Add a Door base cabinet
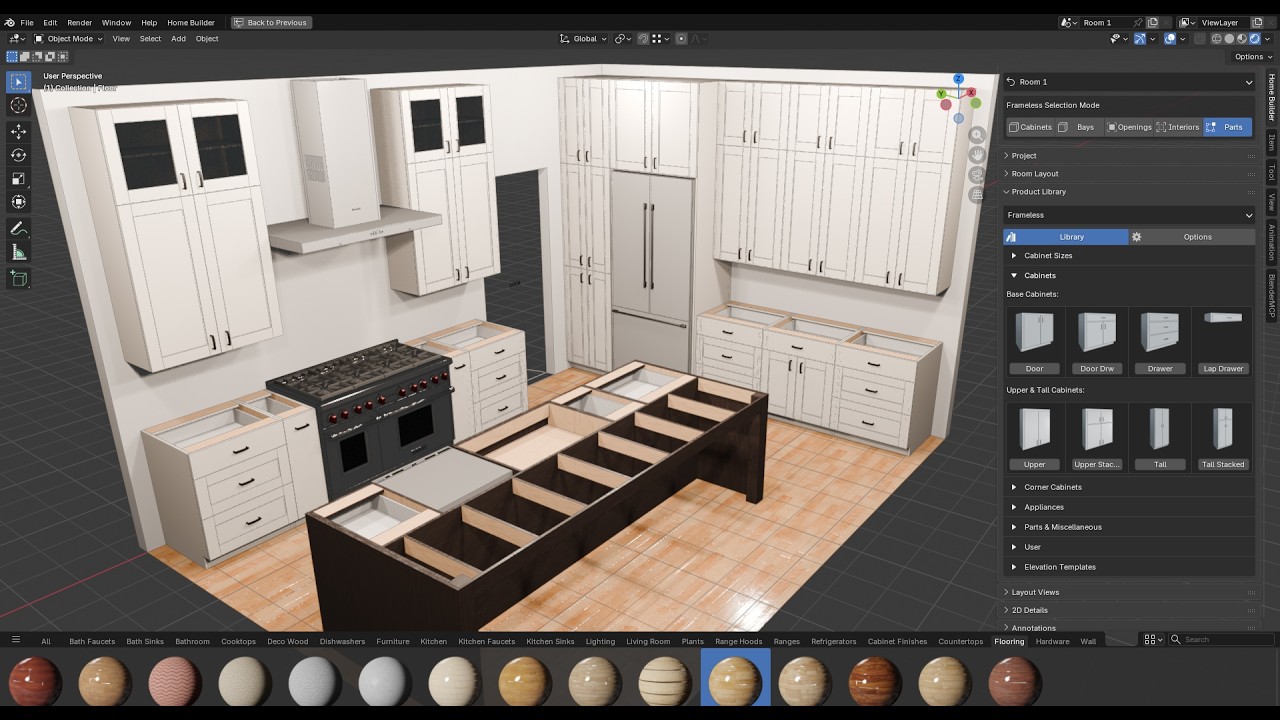1280x720 pixels. [x=1034, y=341]
